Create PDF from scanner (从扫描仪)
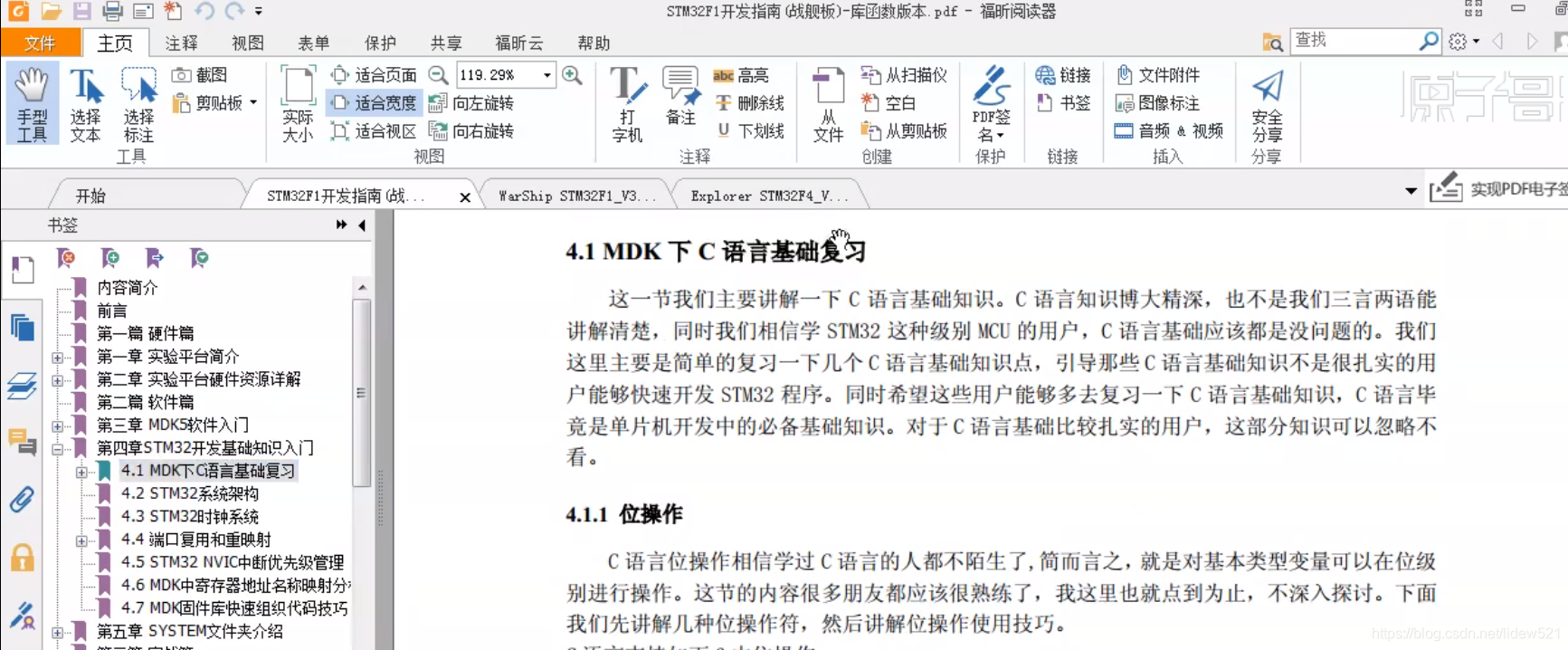Image resolution: width=1568 pixels, height=650 pixels. tap(904, 75)
